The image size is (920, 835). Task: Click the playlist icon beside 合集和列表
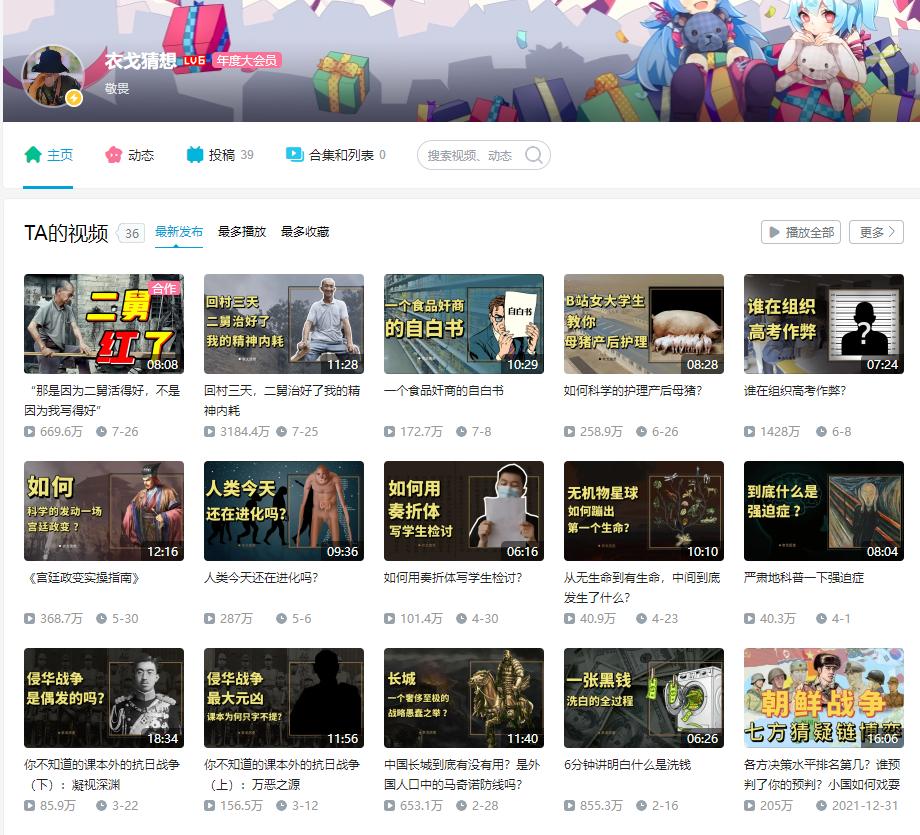[x=293, y=155]
